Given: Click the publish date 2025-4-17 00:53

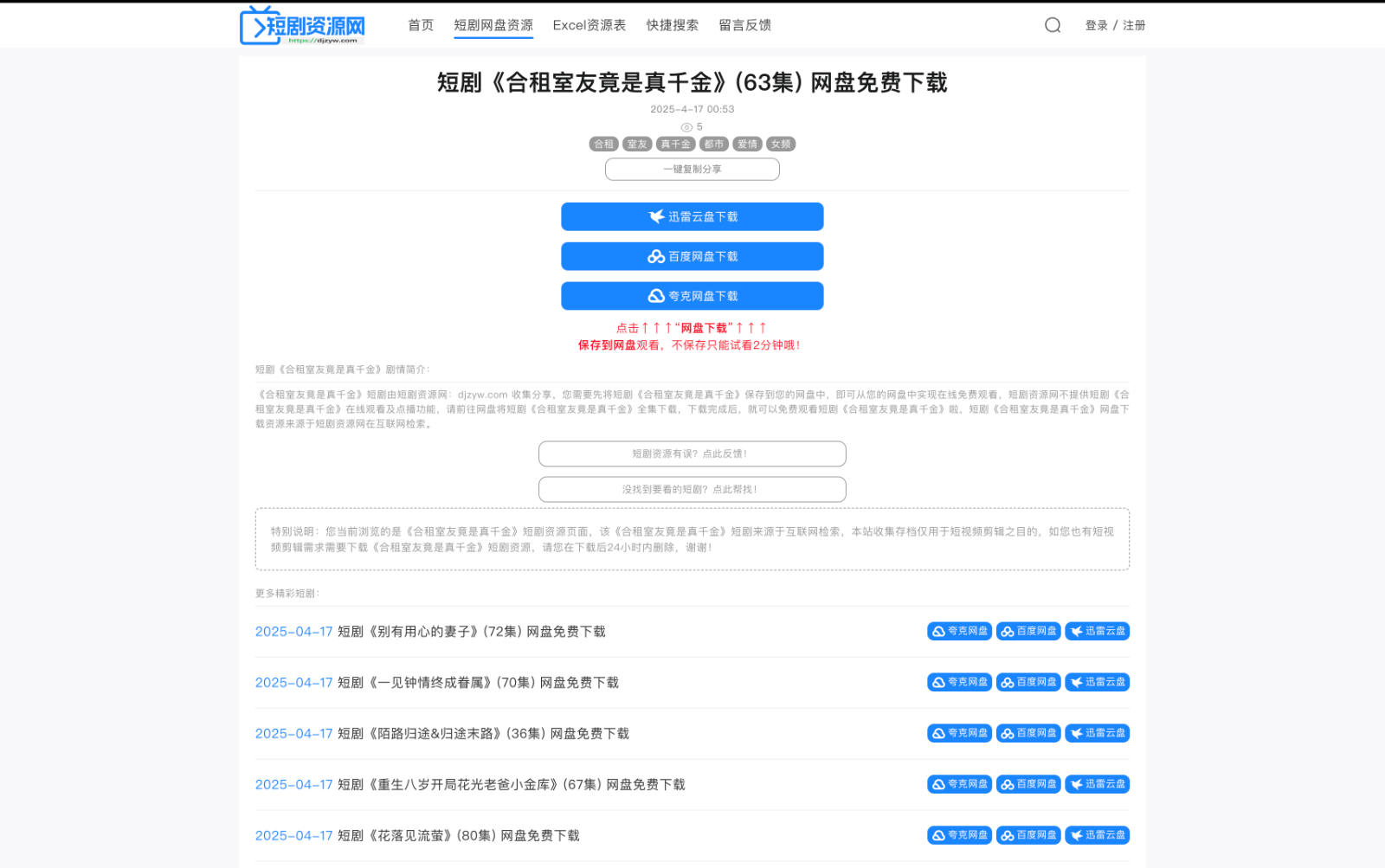Looking at the screenshot, I should point(692,109).
